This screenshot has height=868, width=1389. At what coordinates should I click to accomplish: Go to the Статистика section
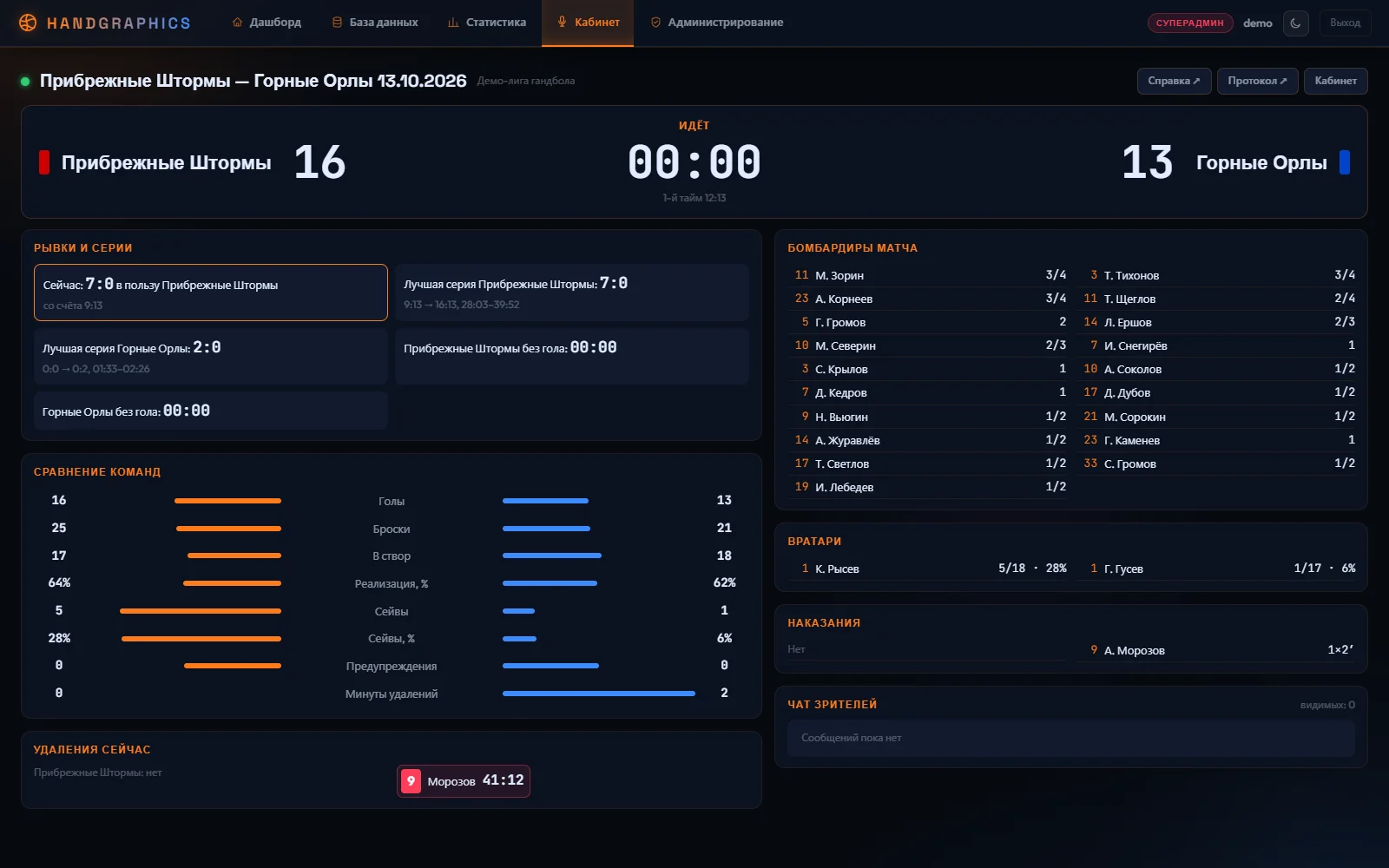pos(487,23)
